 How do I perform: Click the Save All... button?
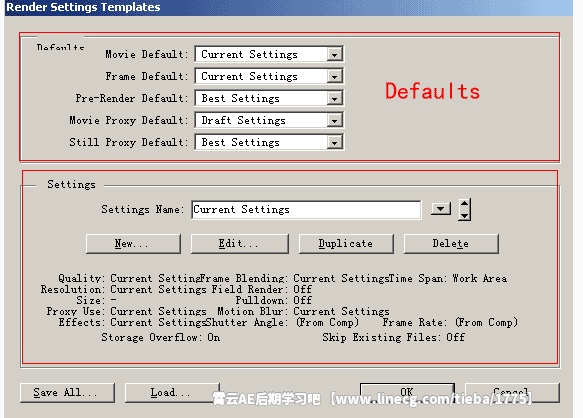(x=67, y=393)
